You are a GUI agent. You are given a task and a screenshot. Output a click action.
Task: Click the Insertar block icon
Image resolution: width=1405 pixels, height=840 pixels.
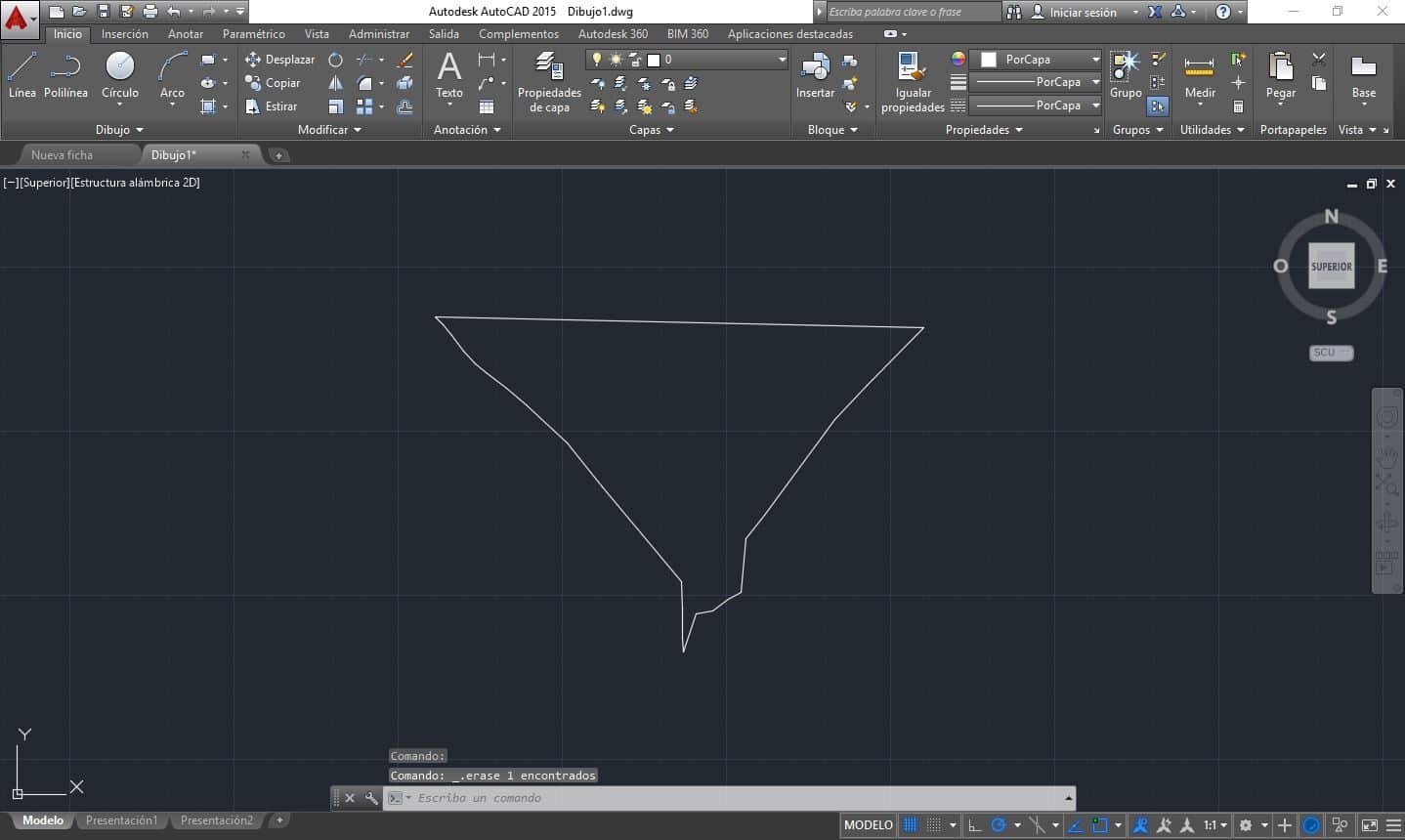(x=815, y=75)
